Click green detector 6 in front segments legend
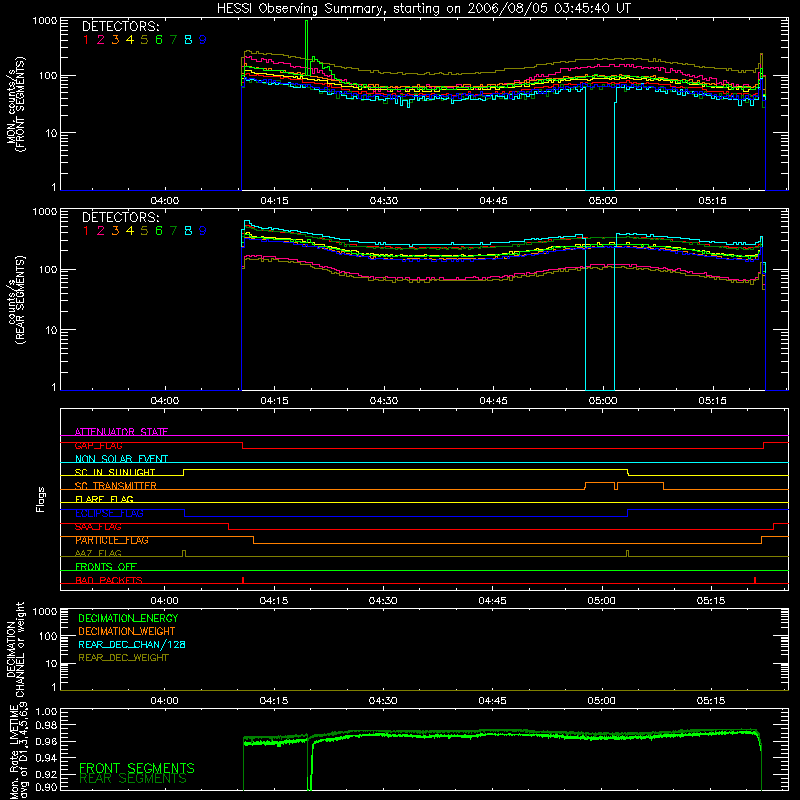This screenshot has width=800, height=800. pyautogui.click(x=159, y=40)
